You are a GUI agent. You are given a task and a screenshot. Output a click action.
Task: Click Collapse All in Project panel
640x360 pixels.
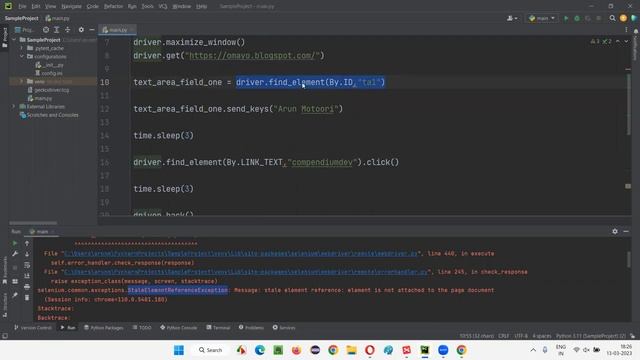point(67,30)
